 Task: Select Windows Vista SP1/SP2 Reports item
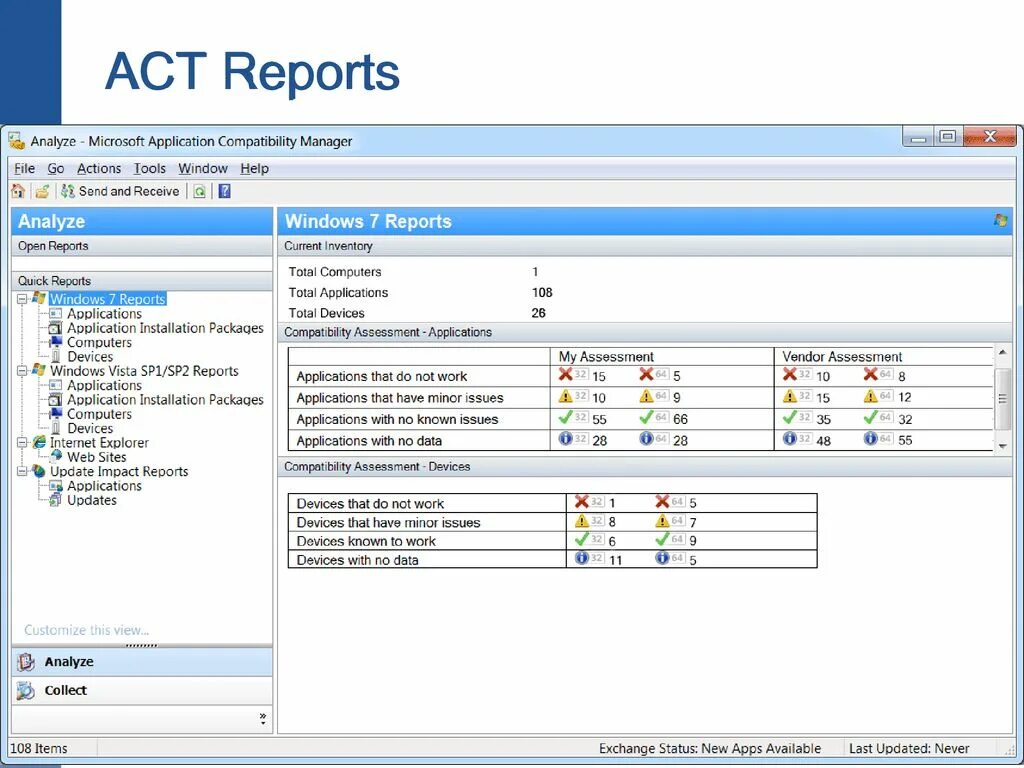tap(144, 371)
